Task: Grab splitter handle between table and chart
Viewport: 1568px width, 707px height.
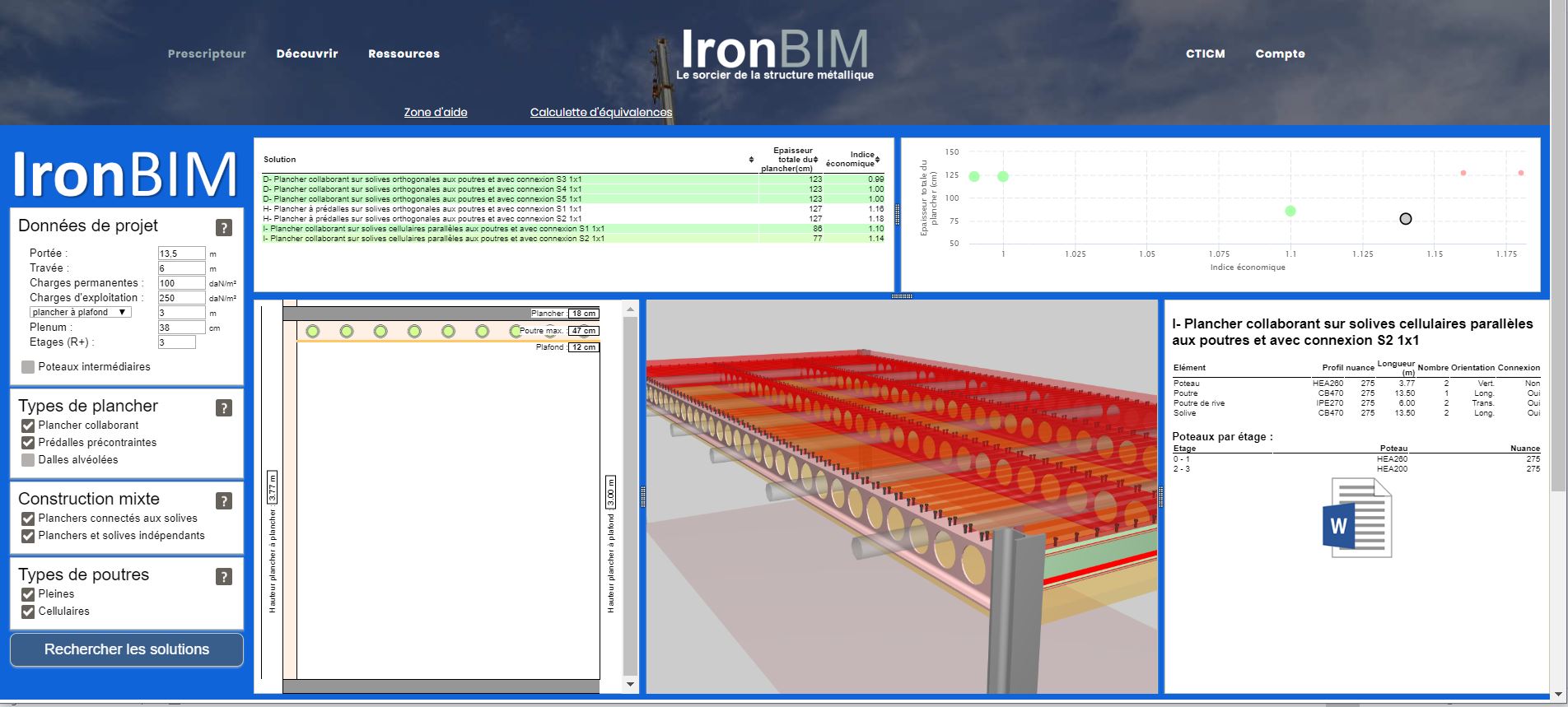Action: 898,213
